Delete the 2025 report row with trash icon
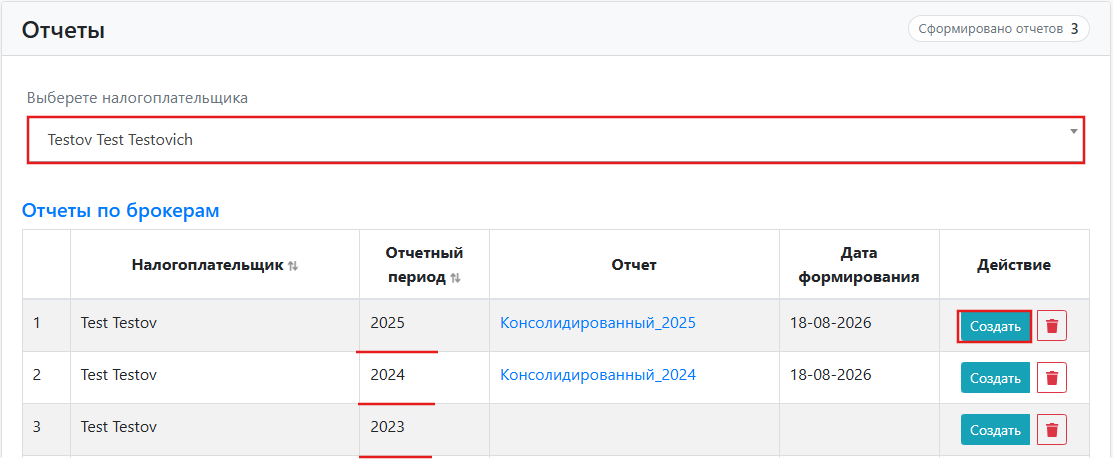Screen dimensions: 1113x459 1052,326
